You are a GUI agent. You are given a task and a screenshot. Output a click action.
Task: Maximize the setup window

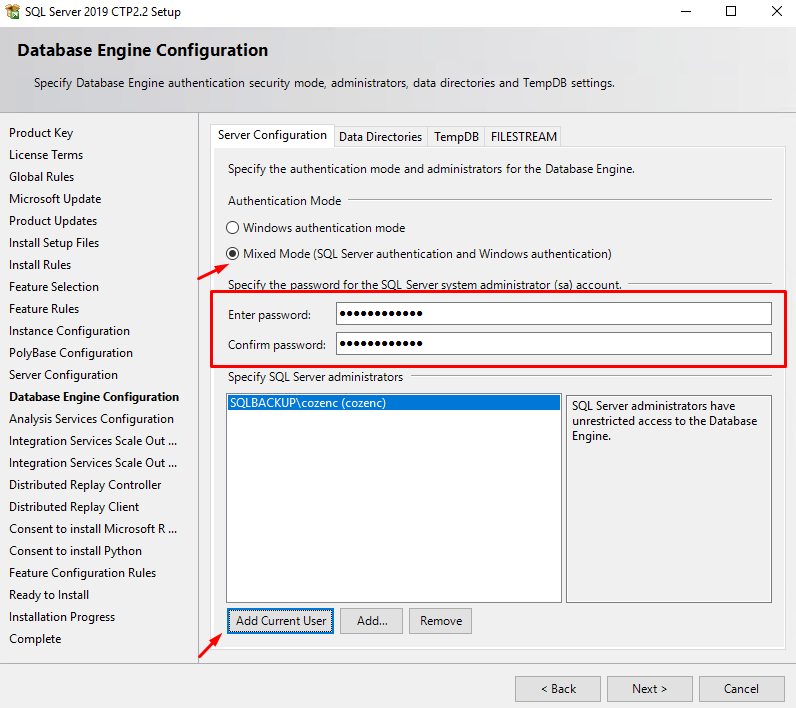[x=731, y=11]
